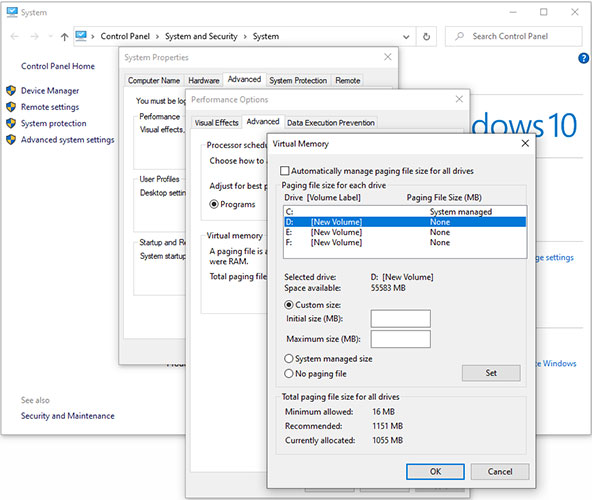
Task: Open Data Execution Prevention tab
Action: [331, 123]
